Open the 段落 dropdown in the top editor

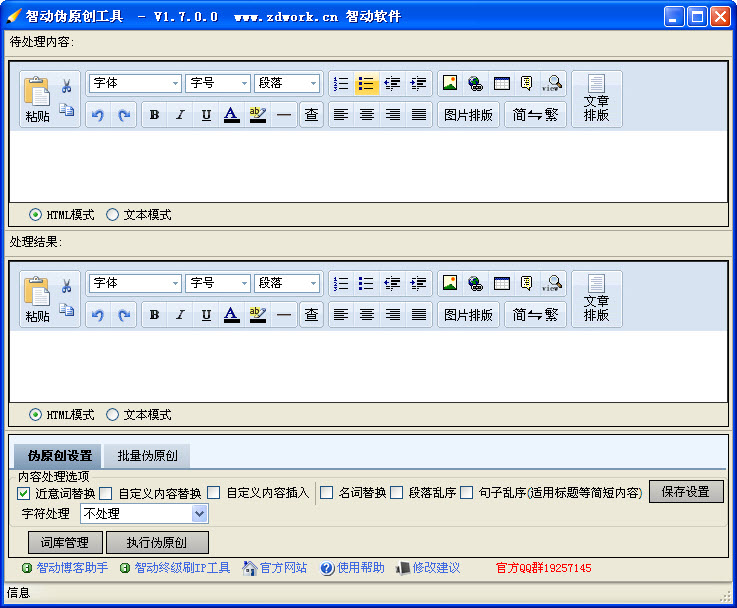point(286,84)
